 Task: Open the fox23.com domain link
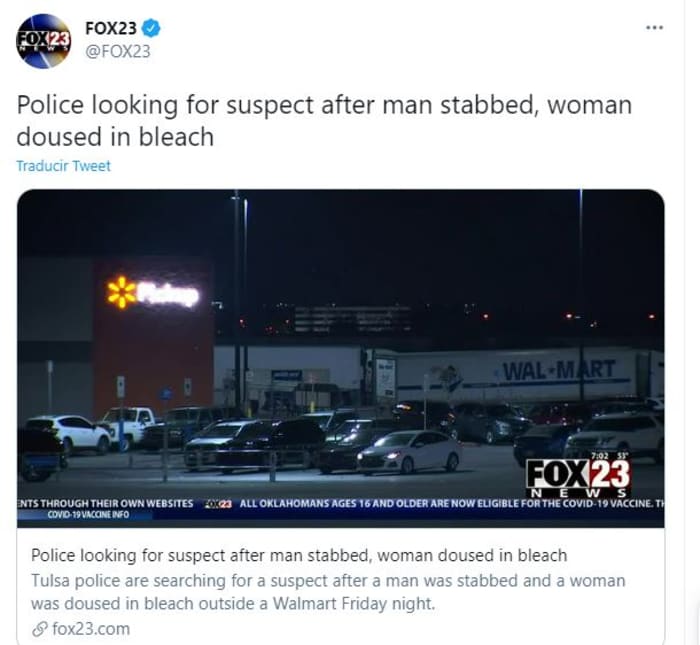[91, 629]
